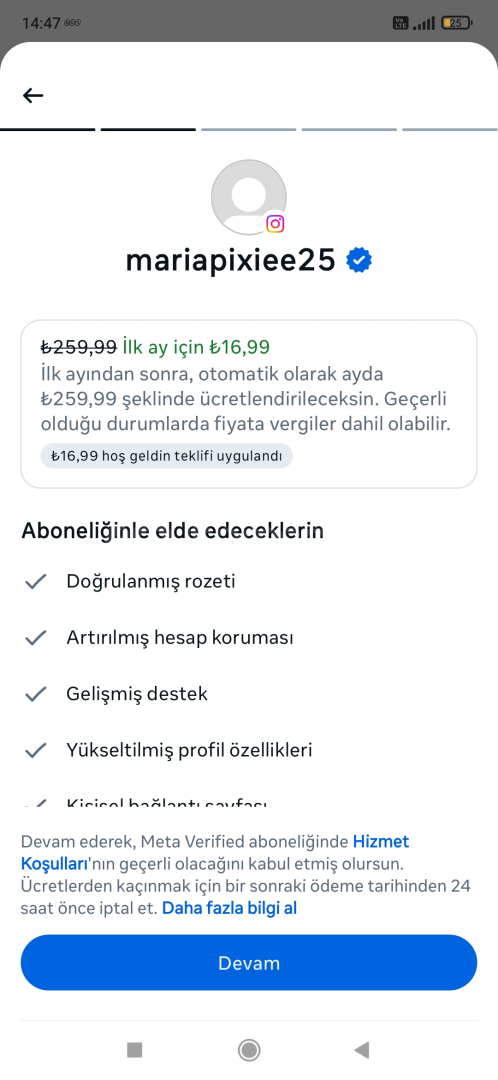Tap the checkmark beside Artırılmış hesap koruması
Screen dimensions: 498x1080
[x=35, y=638]
